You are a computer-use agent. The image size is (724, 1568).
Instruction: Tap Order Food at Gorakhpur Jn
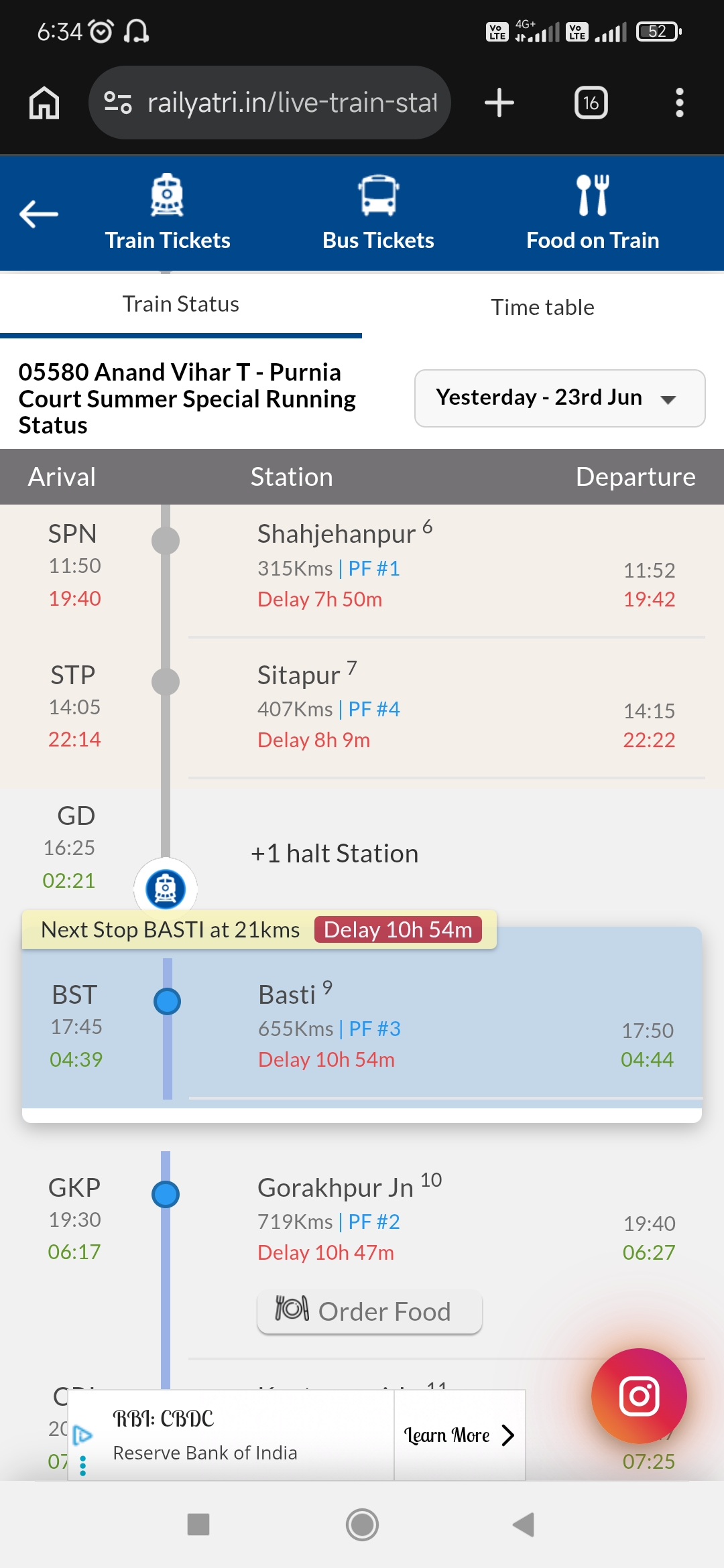369,1311
